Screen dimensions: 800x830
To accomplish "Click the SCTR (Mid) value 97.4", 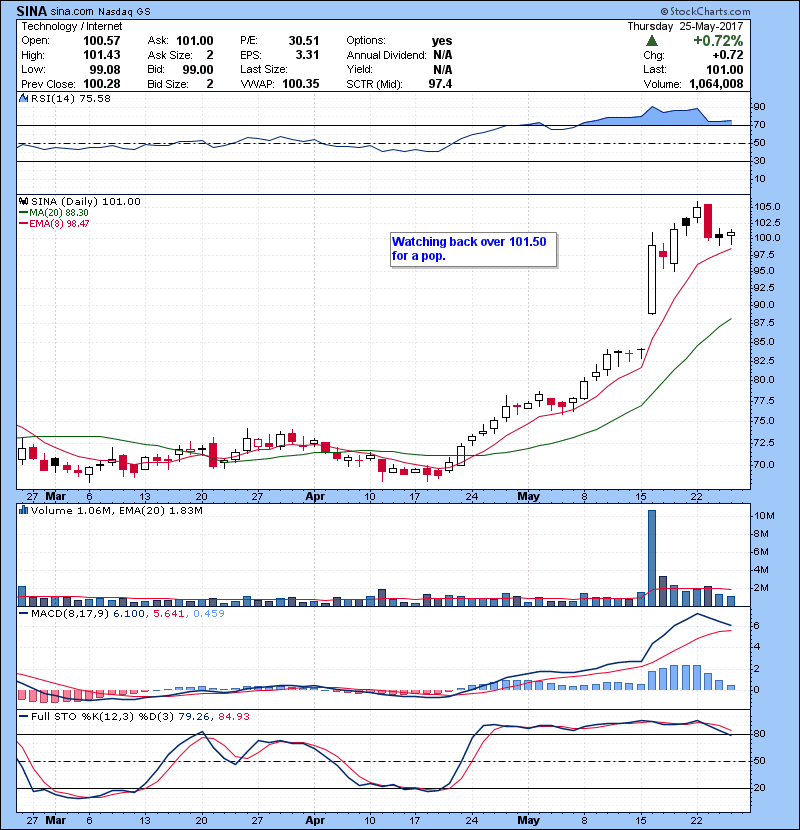I will [x=441, y=84].
